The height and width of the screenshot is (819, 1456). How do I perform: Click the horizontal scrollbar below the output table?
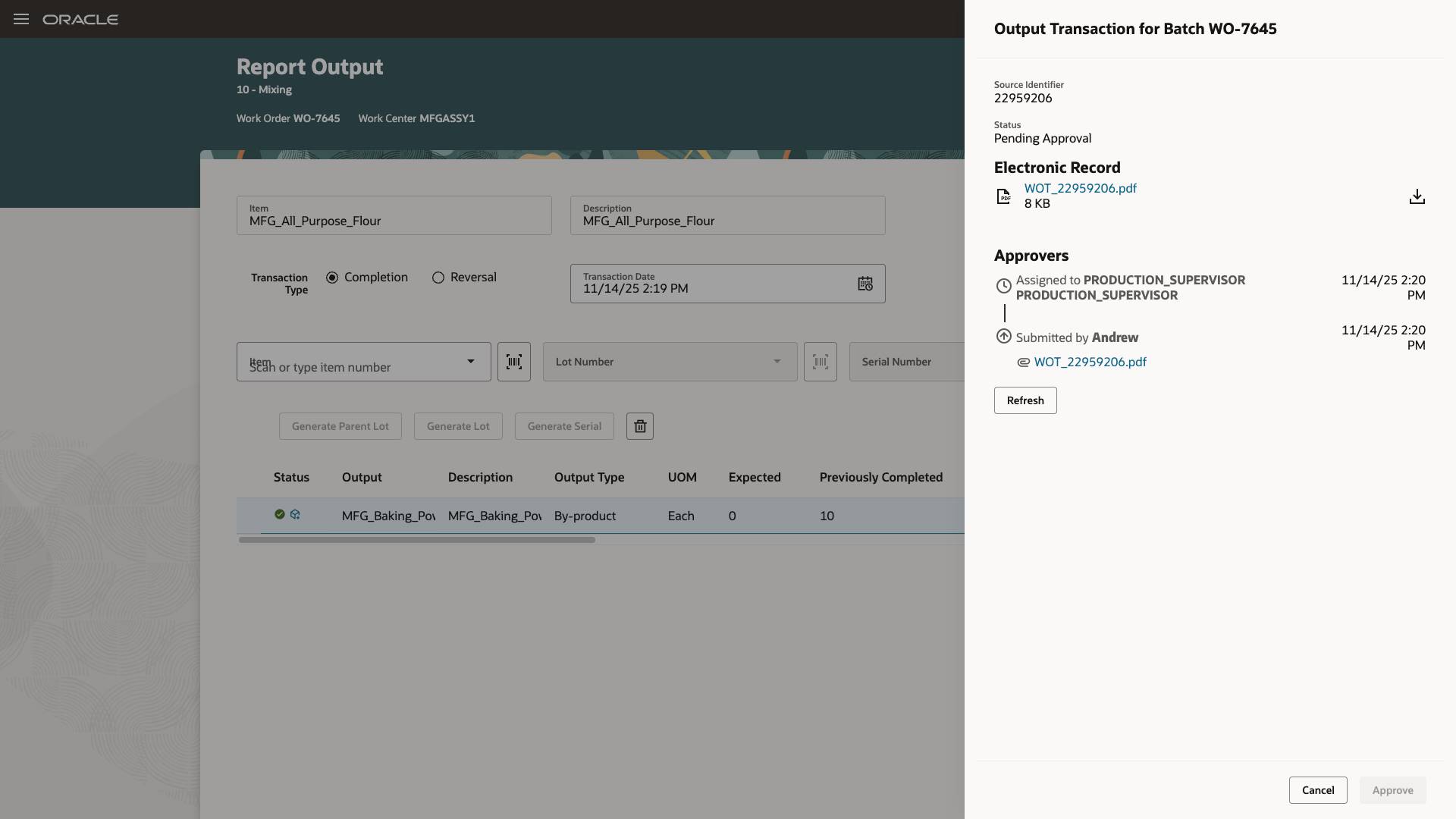click(x=417, y=540)
